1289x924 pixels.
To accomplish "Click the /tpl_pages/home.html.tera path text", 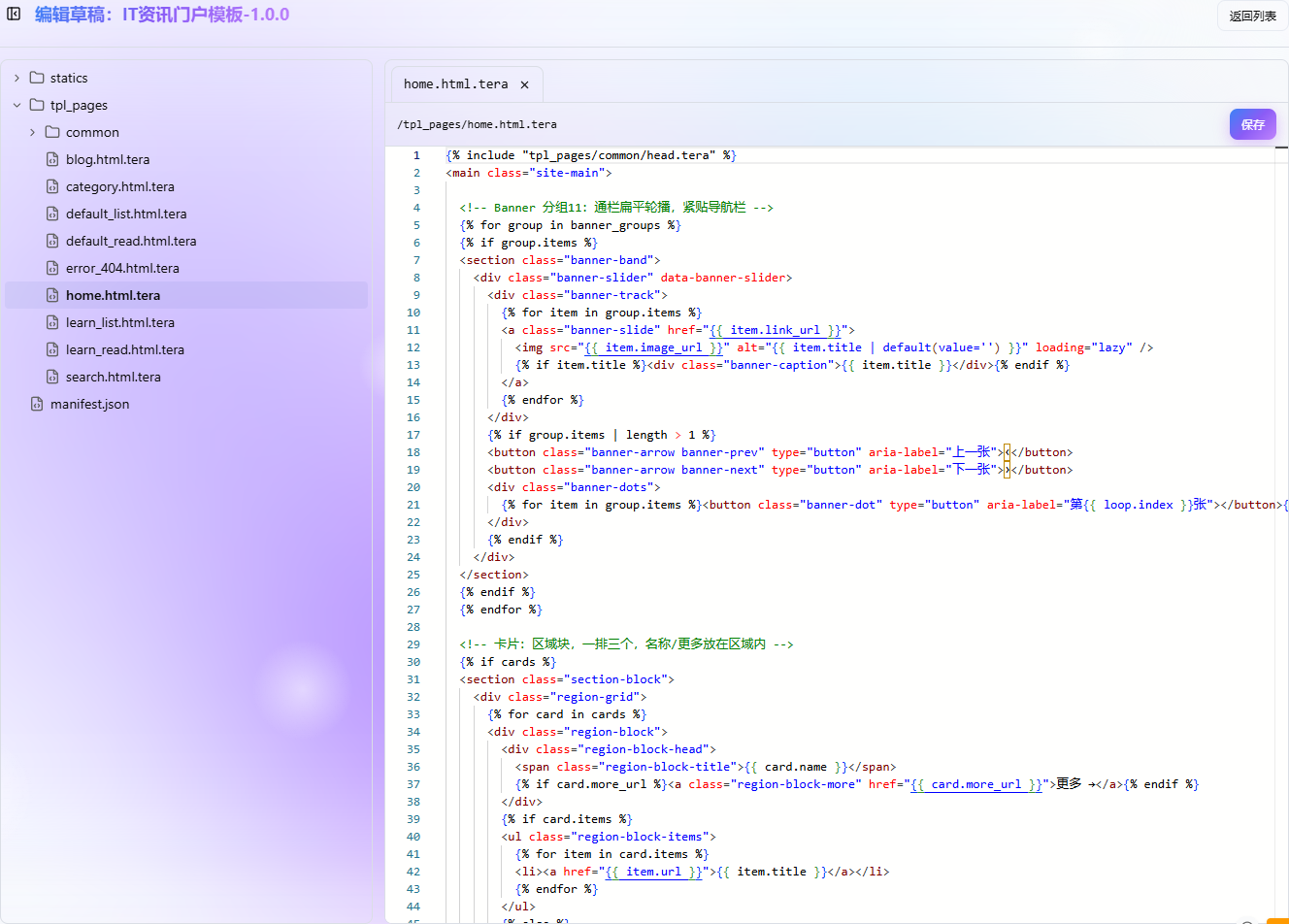I will (477, 124).
